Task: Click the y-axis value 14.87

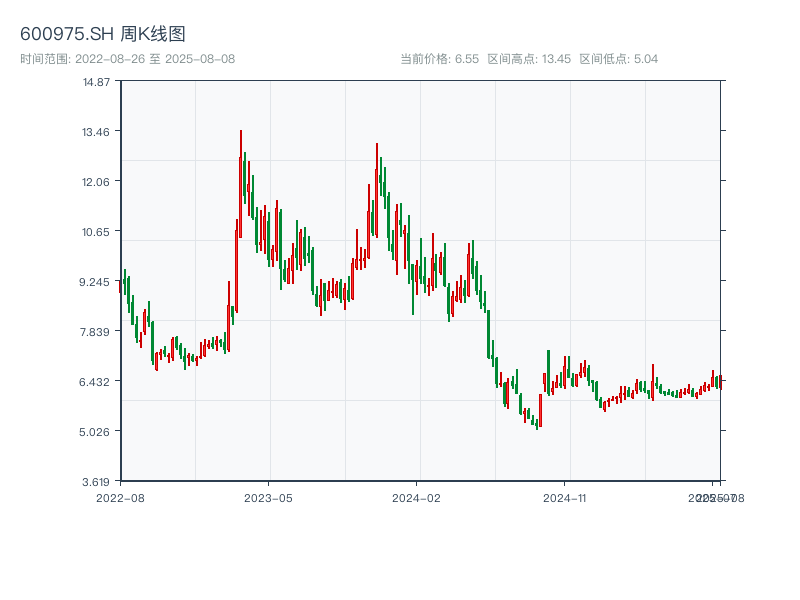Action: (x=96, y=82)
